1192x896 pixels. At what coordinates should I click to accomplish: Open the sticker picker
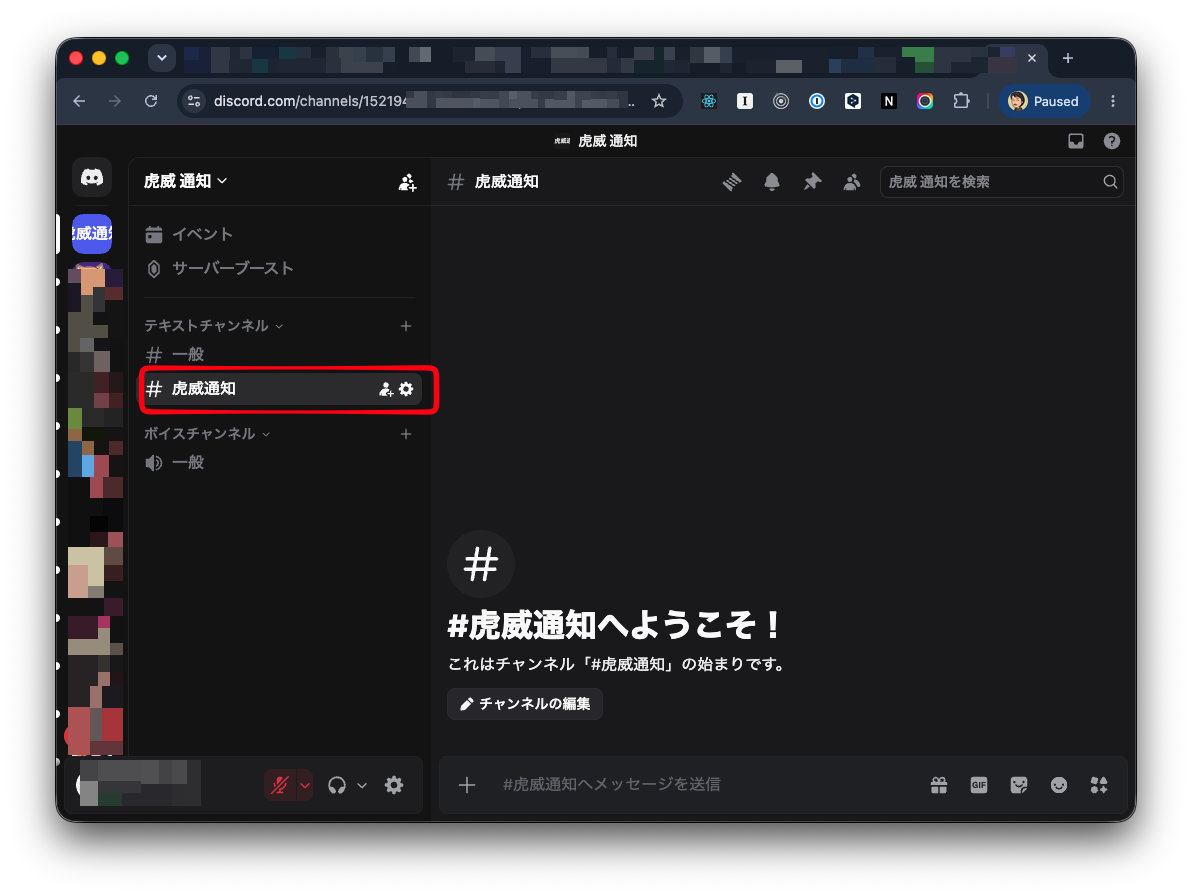coord(1019,785)
